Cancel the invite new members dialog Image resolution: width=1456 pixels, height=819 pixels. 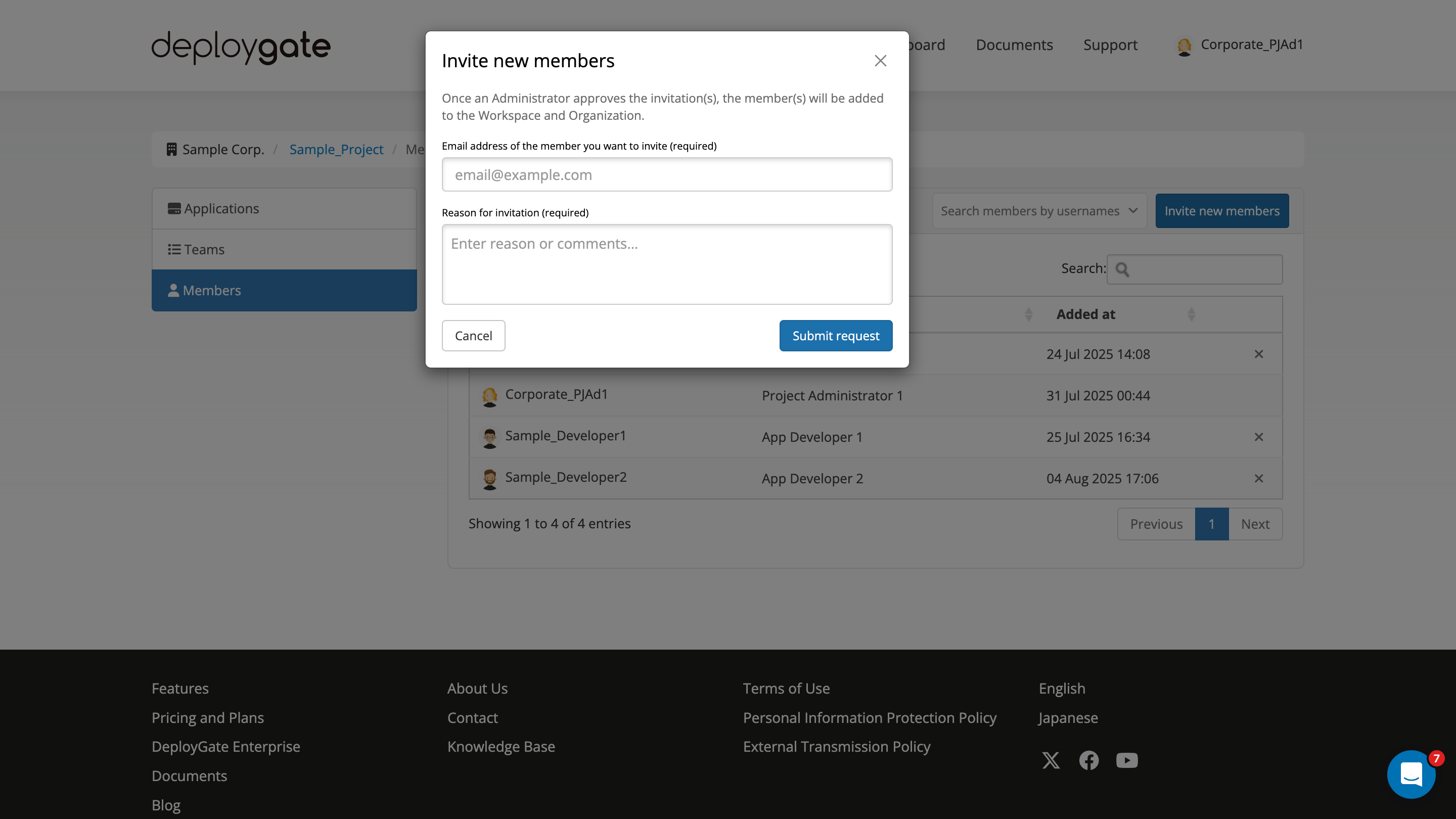pyautogui.click(x=473, y=335)
